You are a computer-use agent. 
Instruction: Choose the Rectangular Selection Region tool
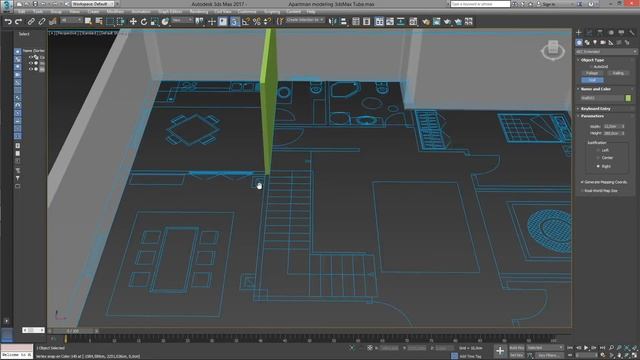[110, 22]
